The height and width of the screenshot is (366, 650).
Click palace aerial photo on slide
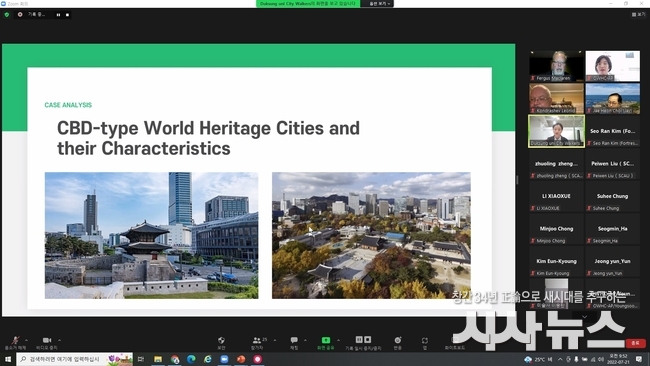click(371, 235)
